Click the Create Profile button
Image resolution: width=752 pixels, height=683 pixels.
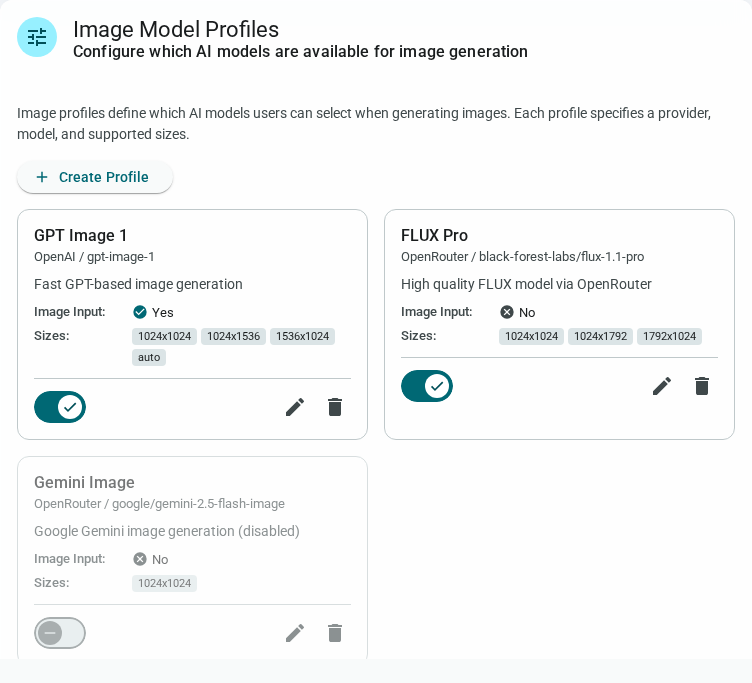(95, 177)
